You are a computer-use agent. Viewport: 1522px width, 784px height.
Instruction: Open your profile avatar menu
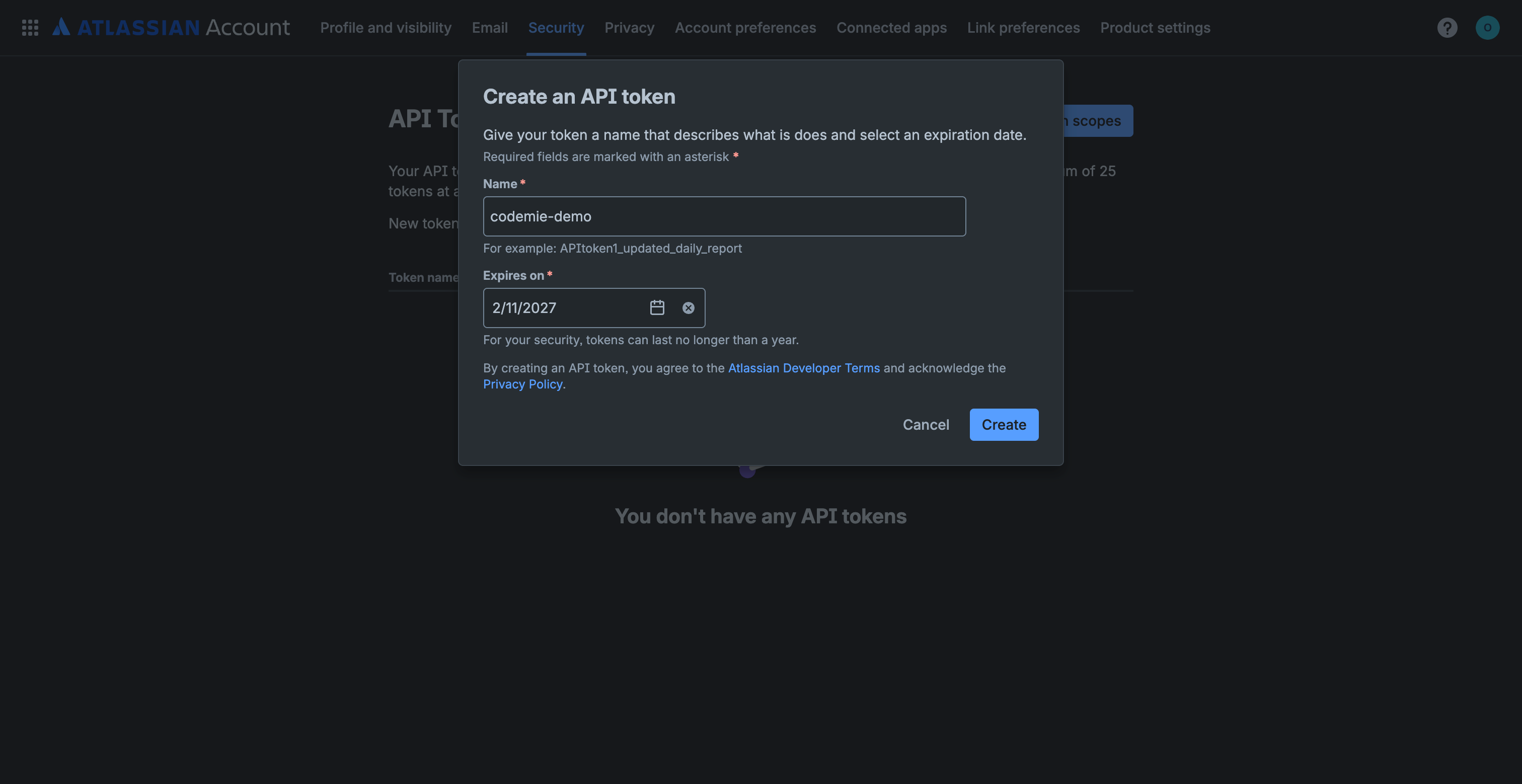click(x=1488, y=27)
